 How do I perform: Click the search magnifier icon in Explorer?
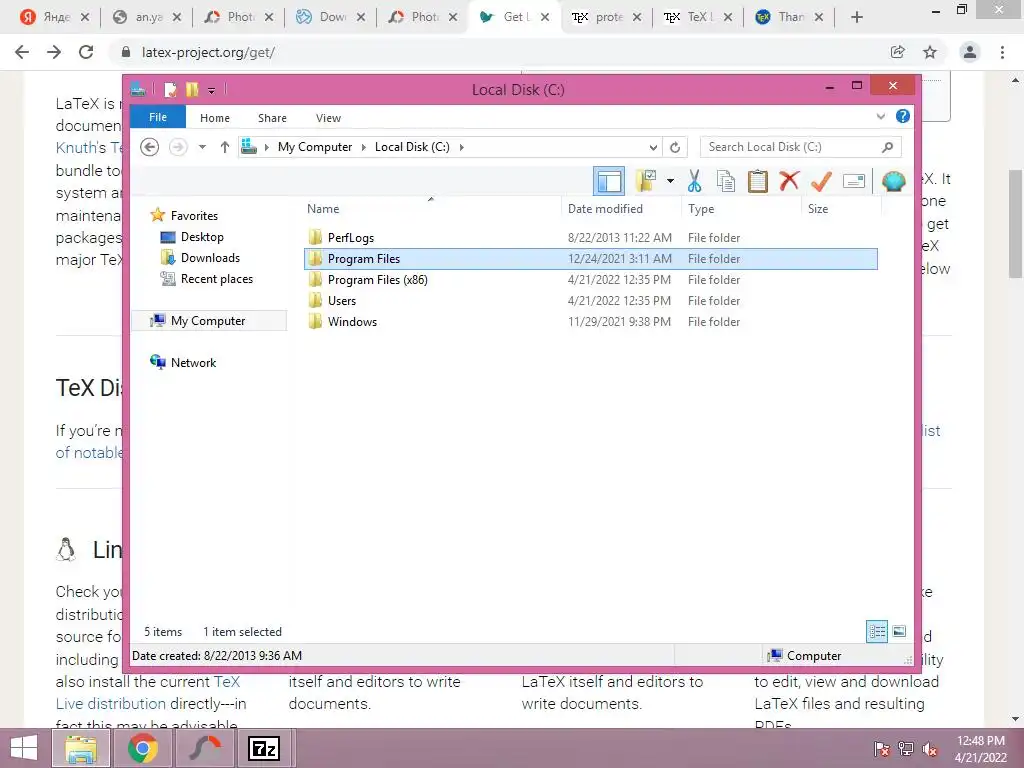[x=887, y=147]
